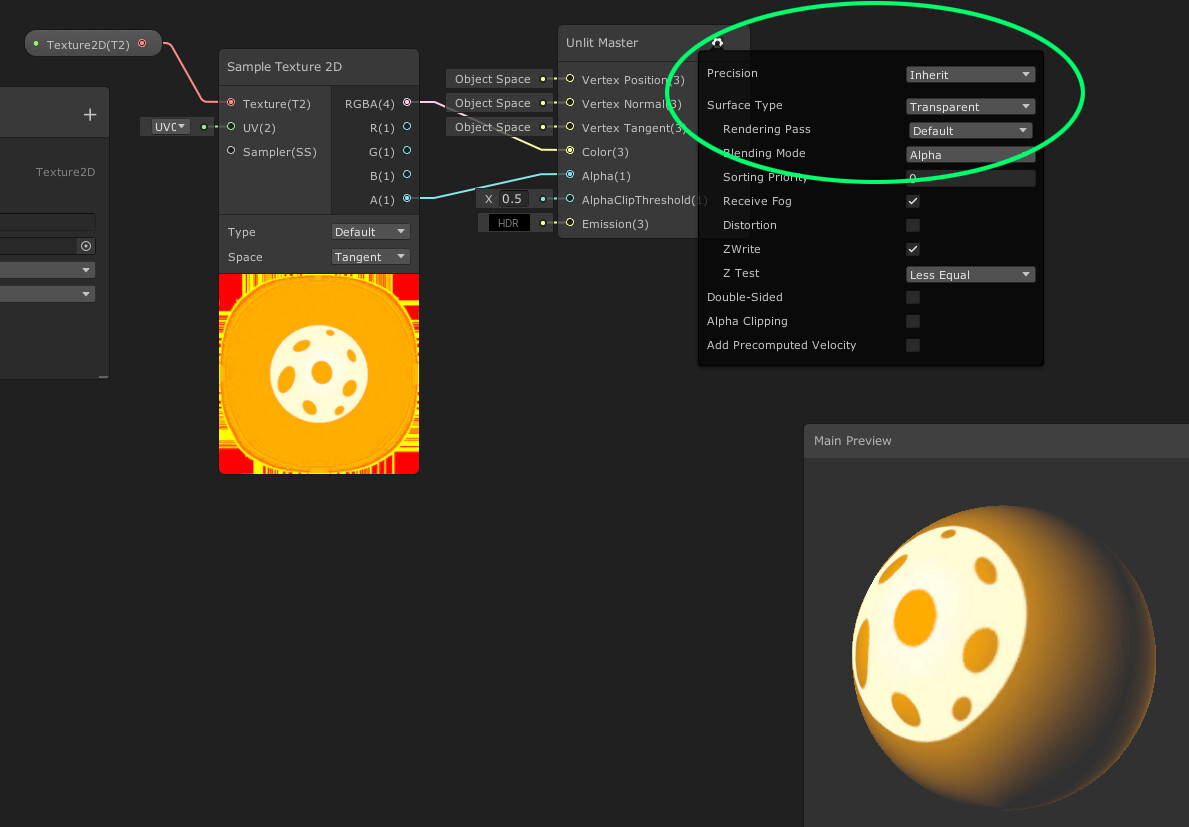Screen dimensions: 1189x827
Task: Open the Type dropdown on Sample Texture 2D
Action: [371, 231]
